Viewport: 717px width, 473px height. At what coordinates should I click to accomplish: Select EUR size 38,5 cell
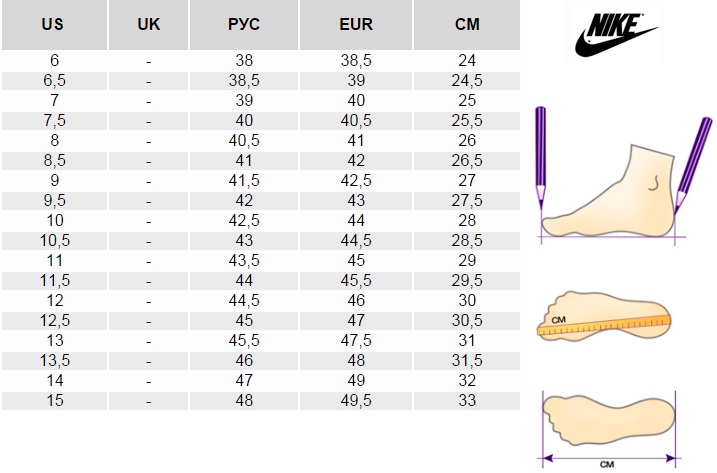356,60
